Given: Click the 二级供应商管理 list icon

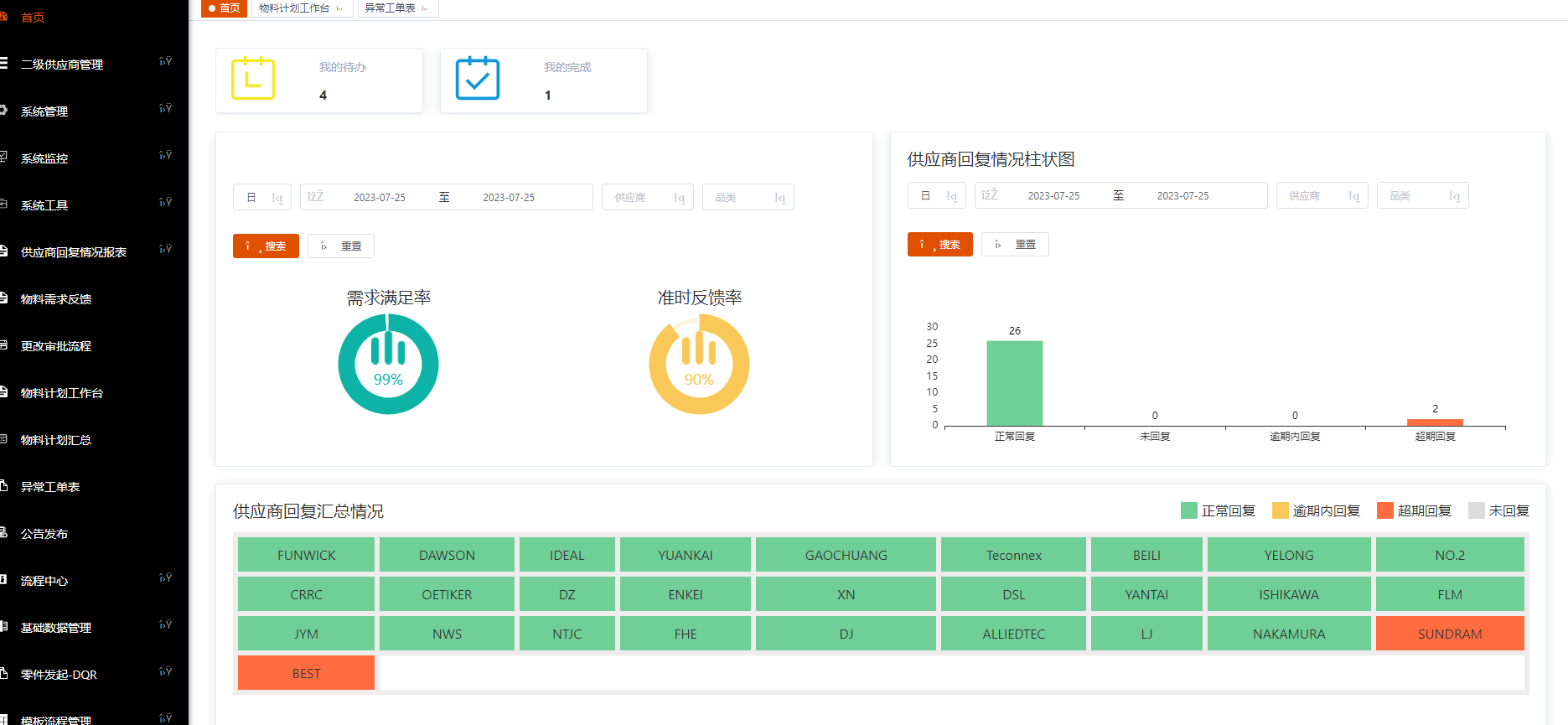Looking at the screenshot, I should point(3,63).
